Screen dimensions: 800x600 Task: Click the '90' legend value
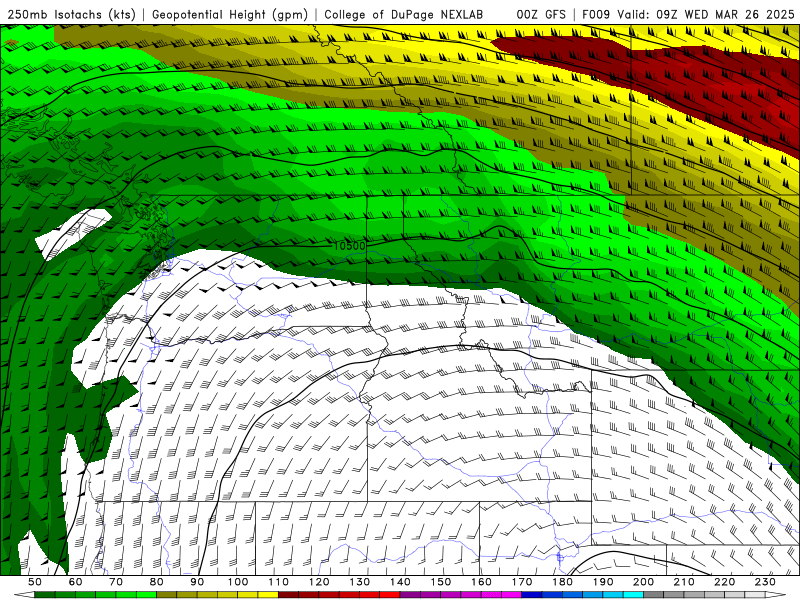click(x=197, y=582)
